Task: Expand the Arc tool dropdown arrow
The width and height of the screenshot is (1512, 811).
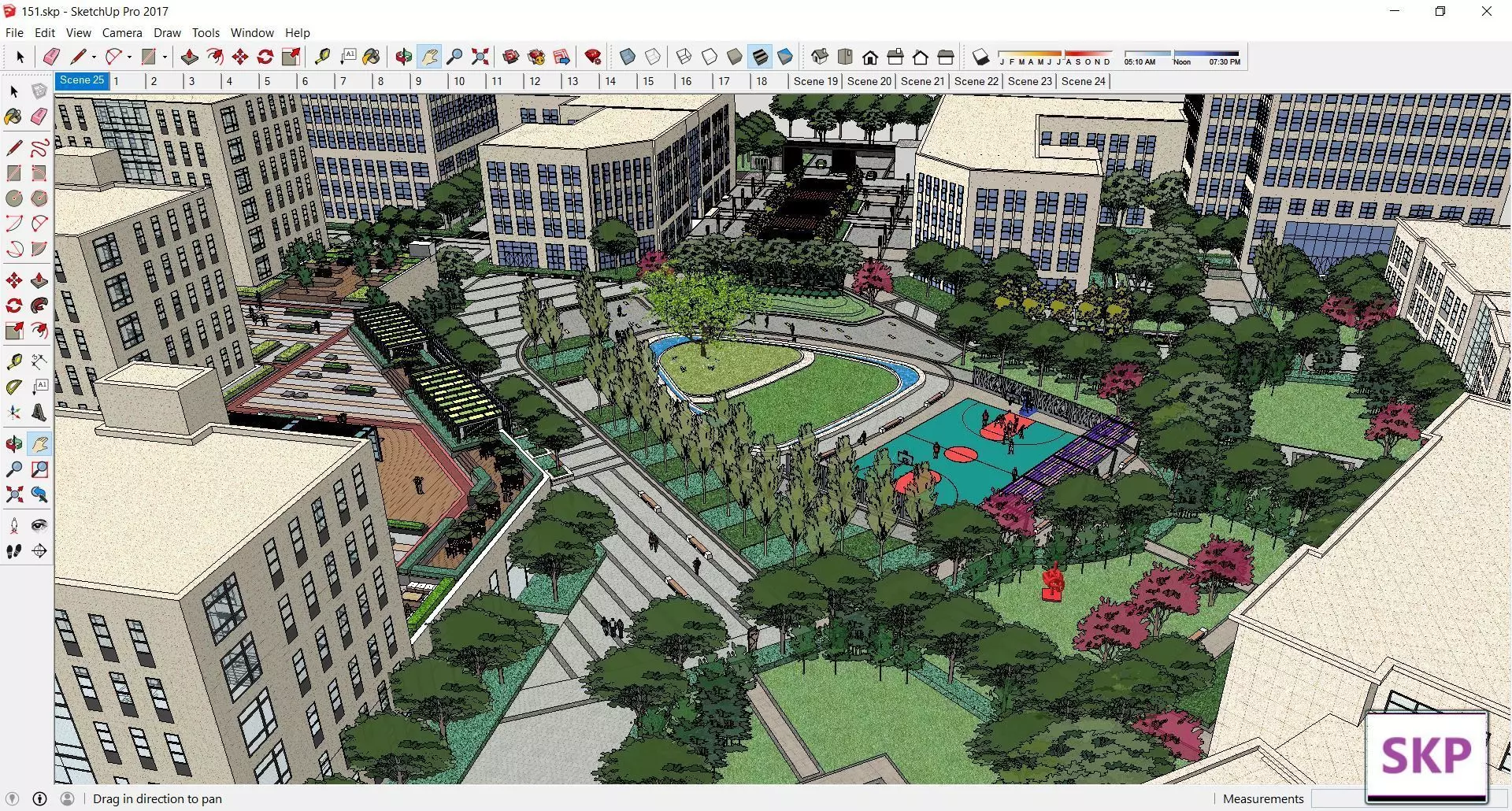Action: coord(130,57)
